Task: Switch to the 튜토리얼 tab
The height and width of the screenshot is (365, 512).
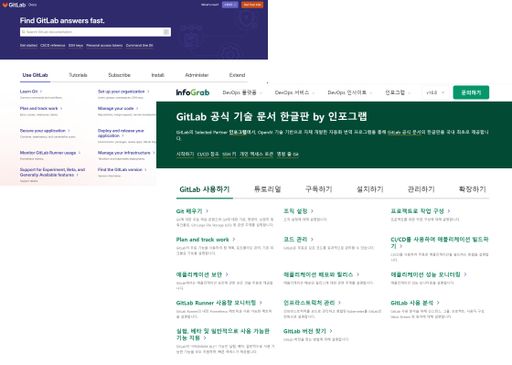Action: 268,189
